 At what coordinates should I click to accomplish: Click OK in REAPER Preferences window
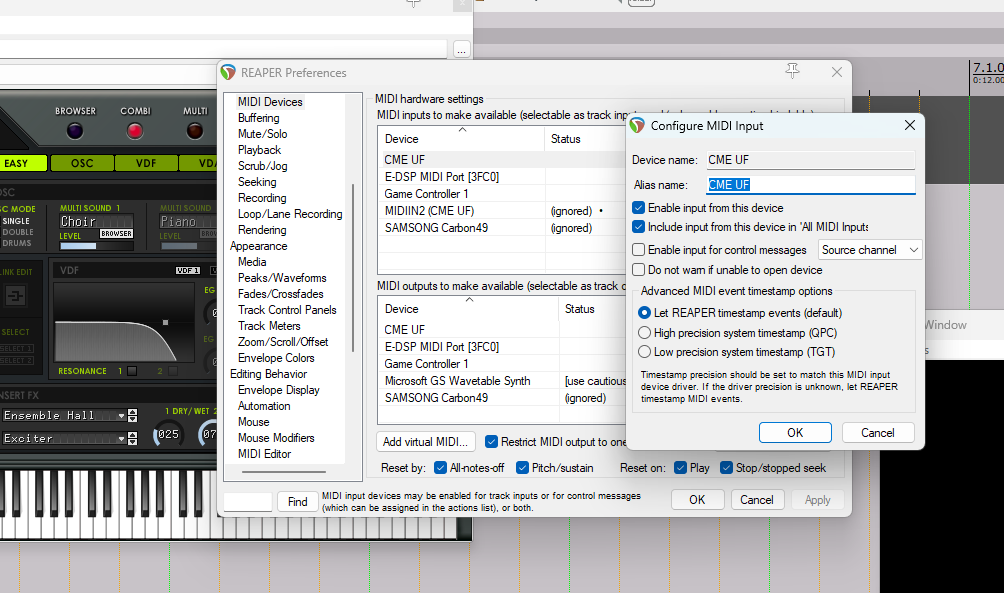[697, 500]
